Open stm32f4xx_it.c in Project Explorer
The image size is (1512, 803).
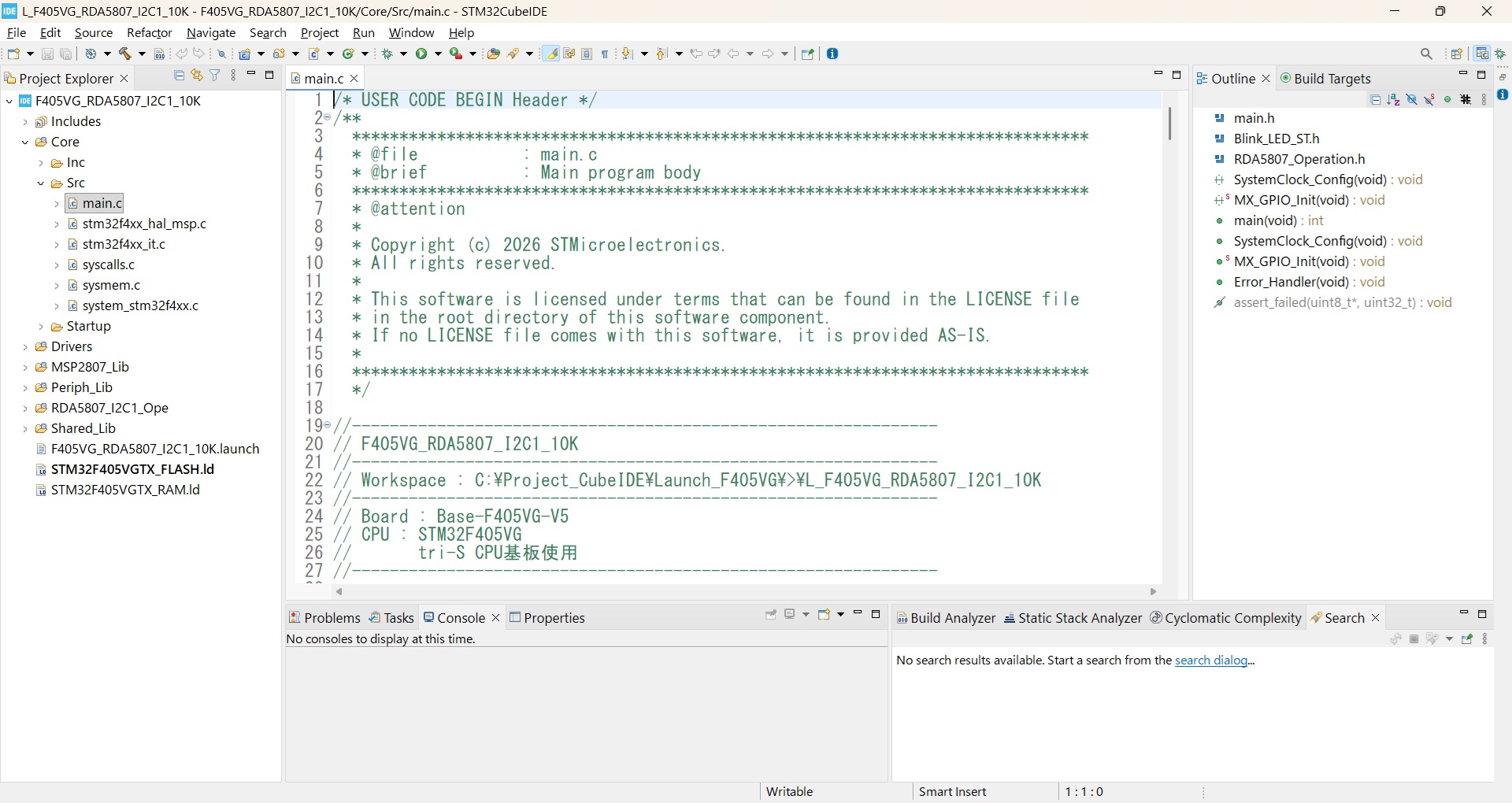(124, 245)
